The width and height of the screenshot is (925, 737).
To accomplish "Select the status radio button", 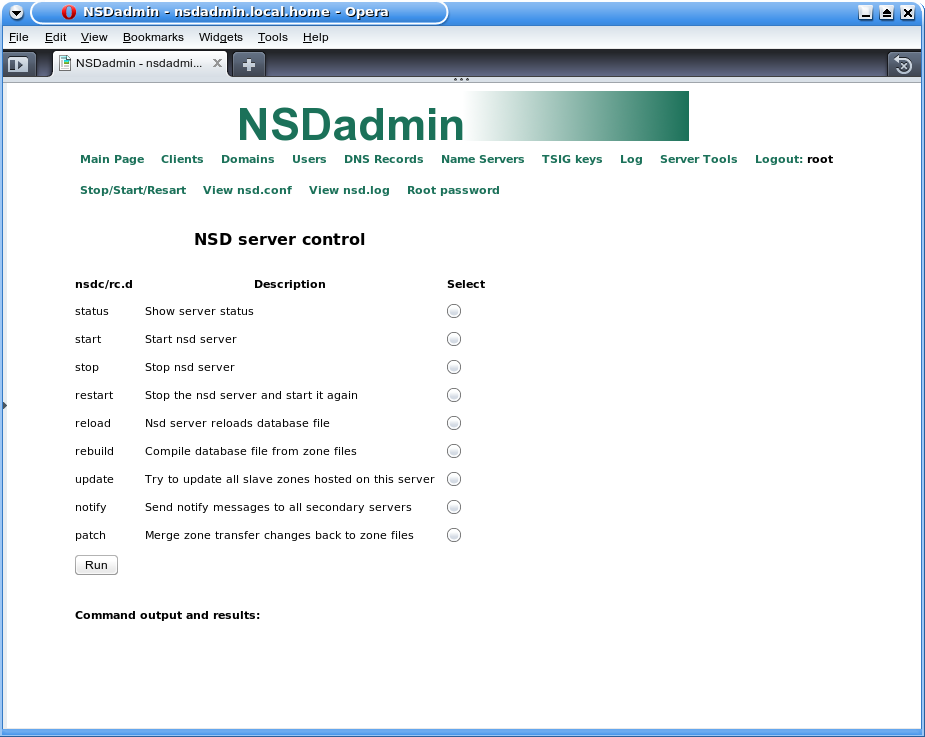I will coord(454,311).
